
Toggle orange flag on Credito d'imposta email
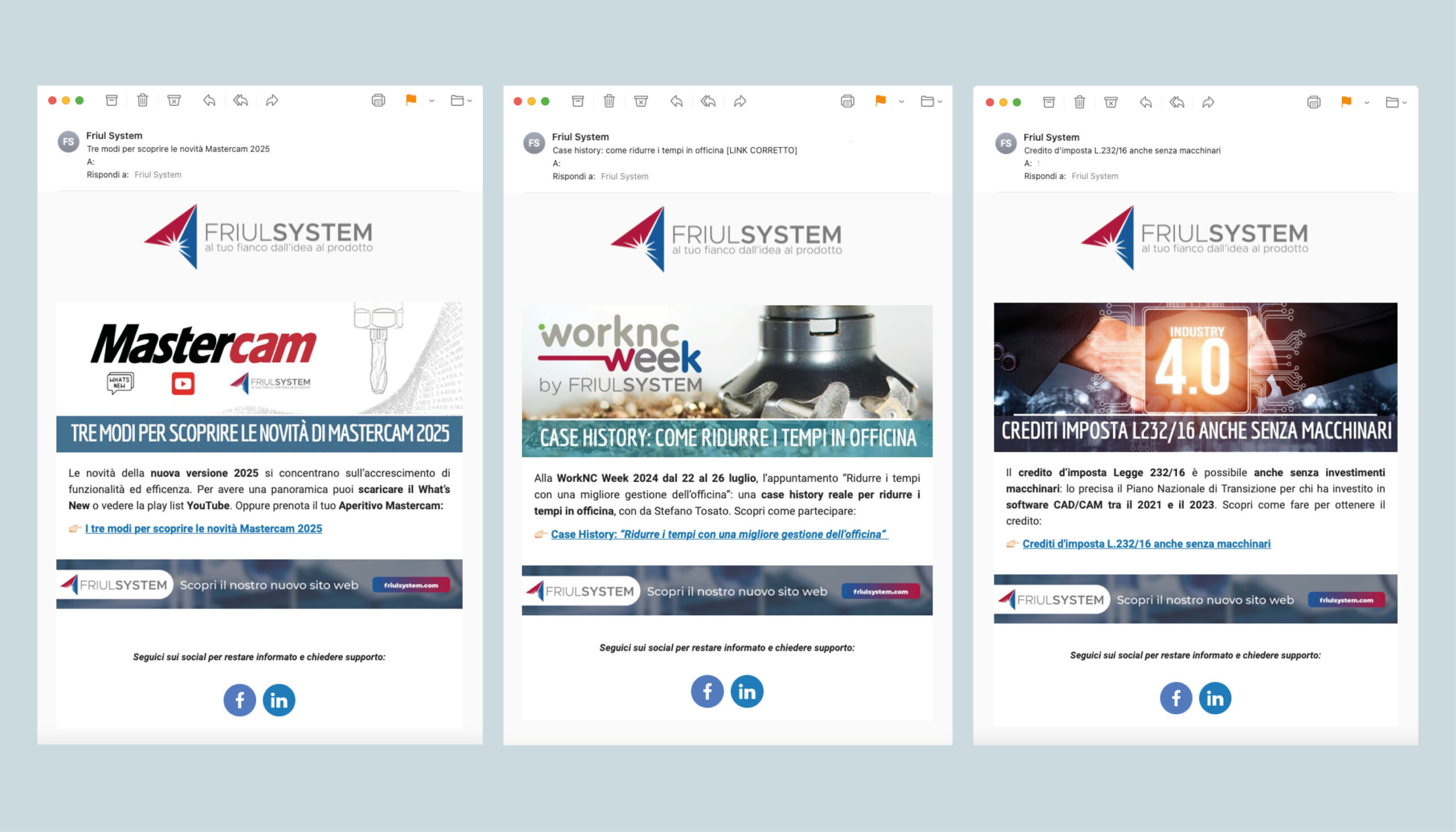pos(1346,102)
